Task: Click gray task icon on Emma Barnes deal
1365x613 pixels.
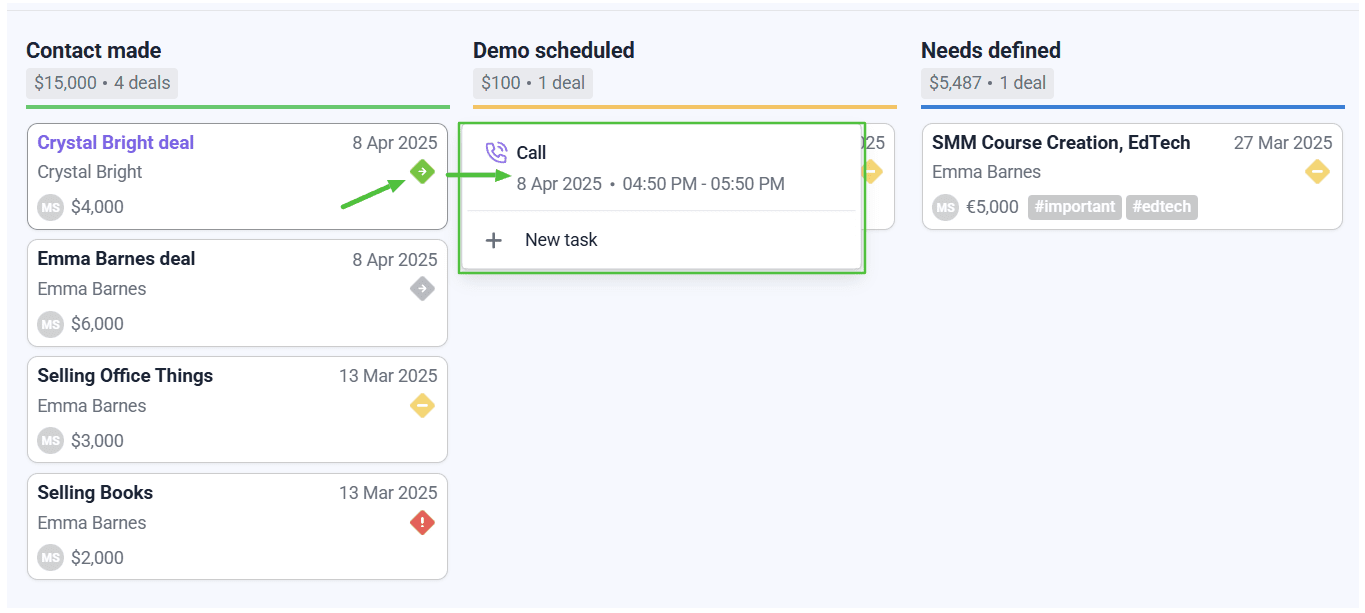Action: tap(422, 289)
